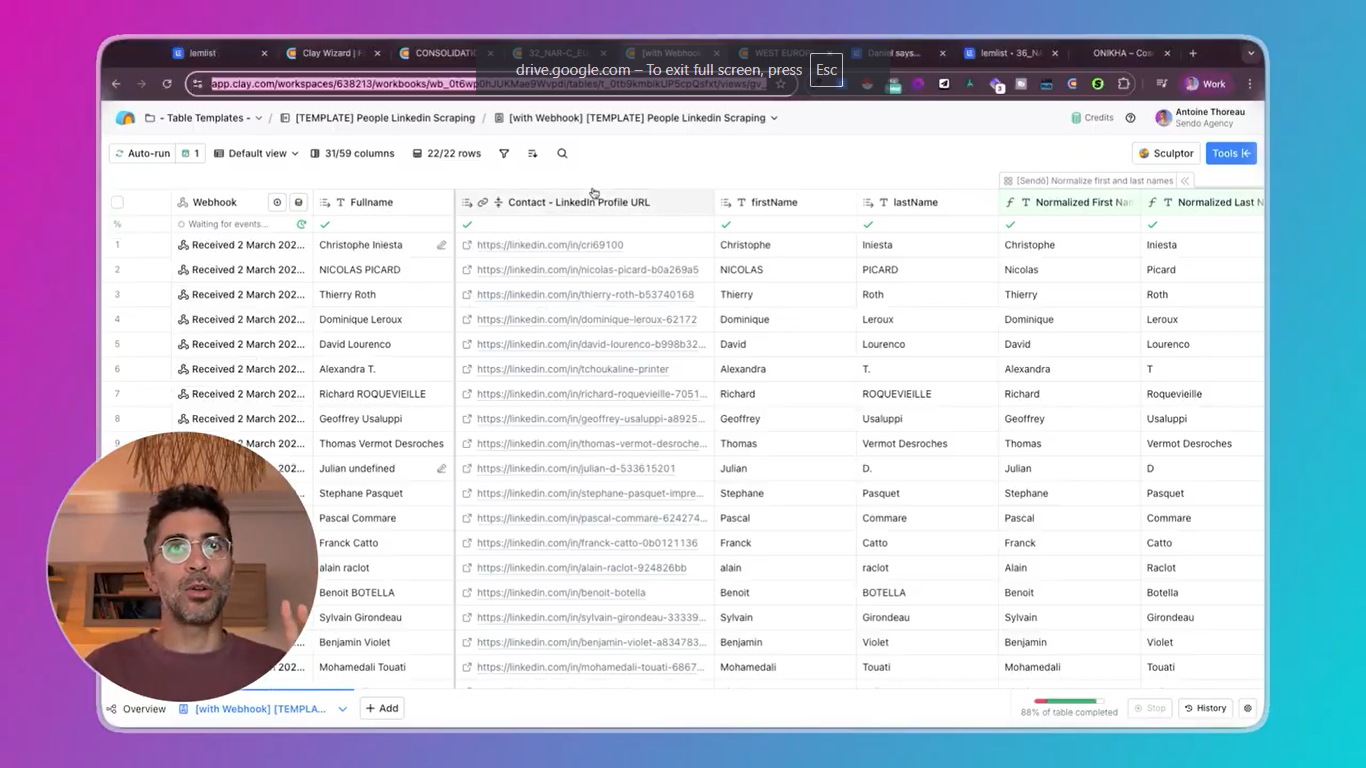Click the Sendō Normalize first and last names label
This screenshot has height=768, width=1366.
1094,181
